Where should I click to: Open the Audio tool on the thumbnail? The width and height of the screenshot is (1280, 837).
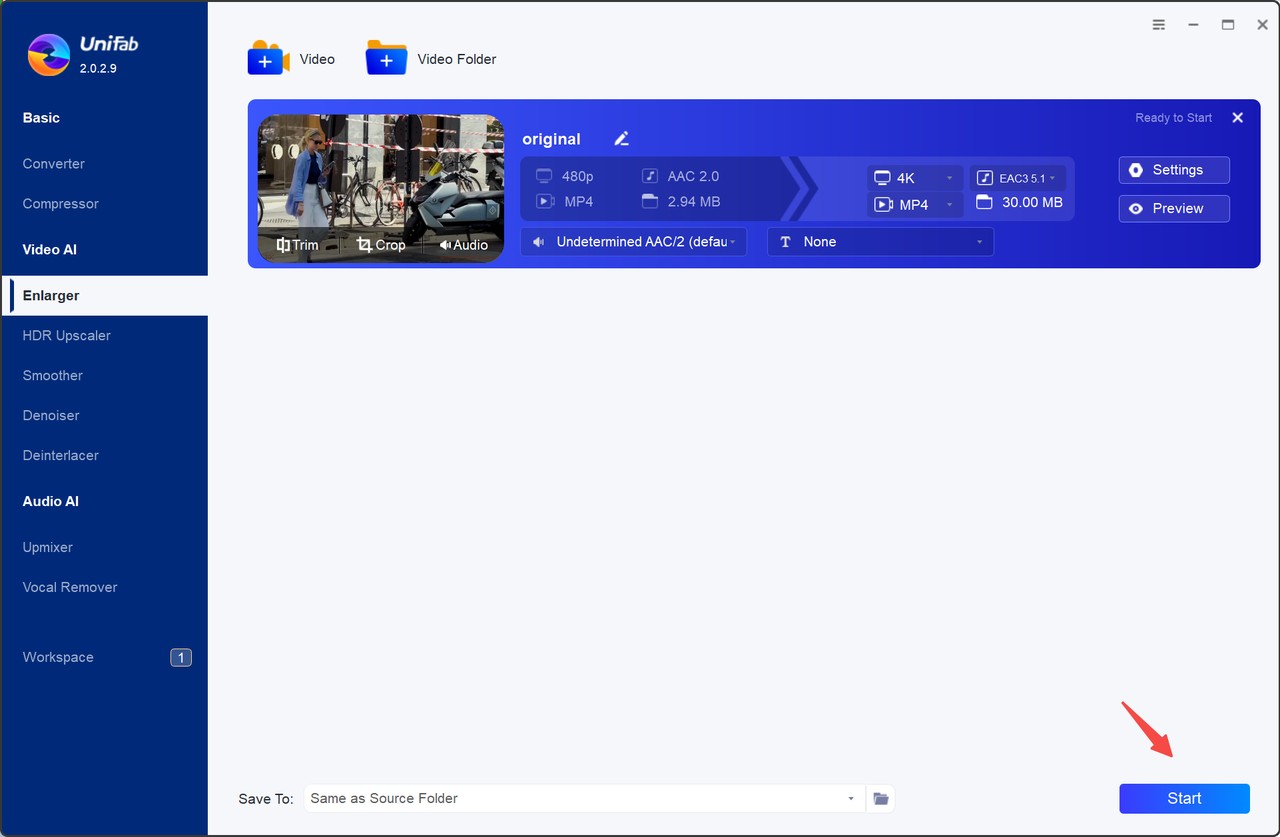[463, 245]
